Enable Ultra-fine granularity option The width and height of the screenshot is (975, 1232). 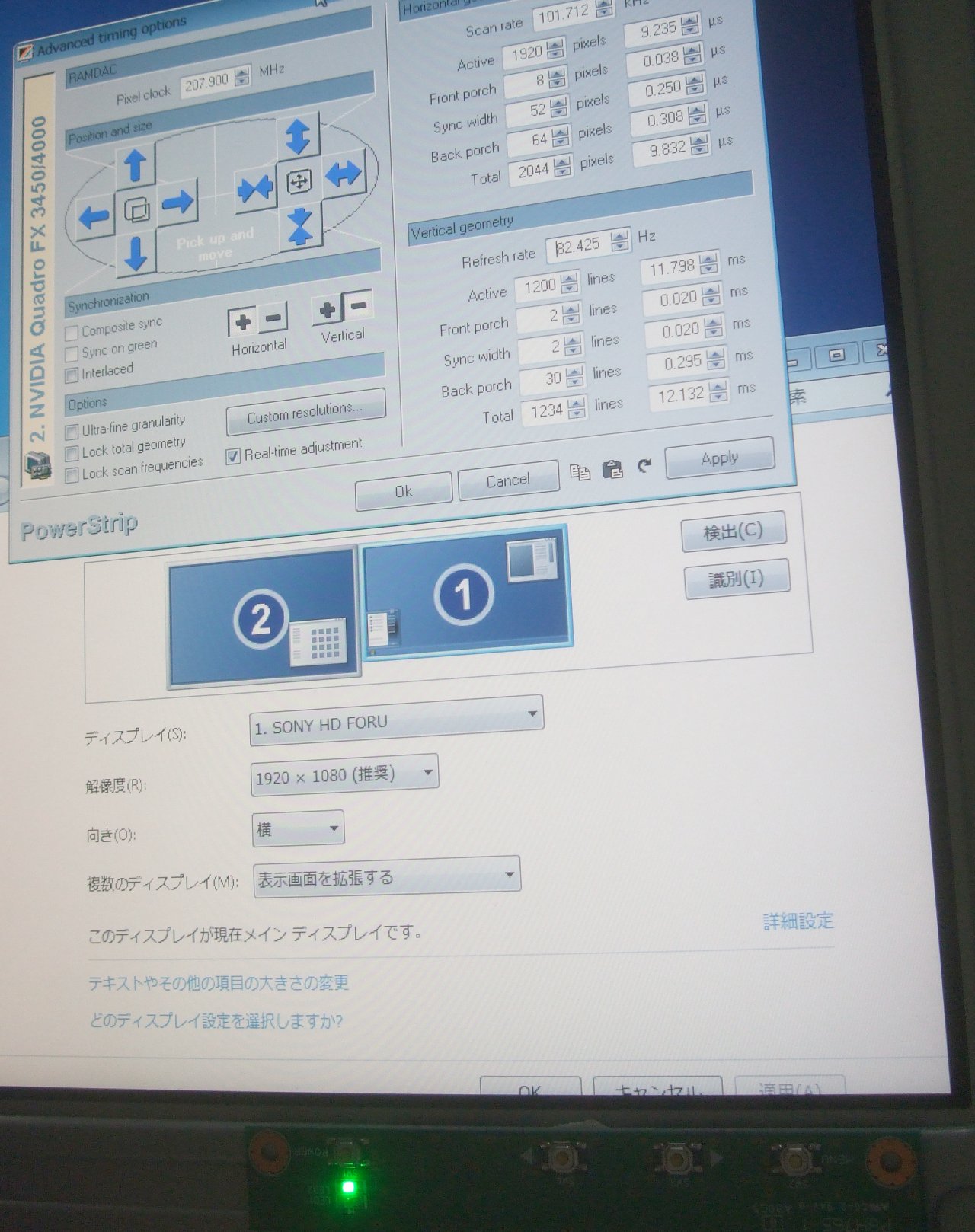pos(72,432)
